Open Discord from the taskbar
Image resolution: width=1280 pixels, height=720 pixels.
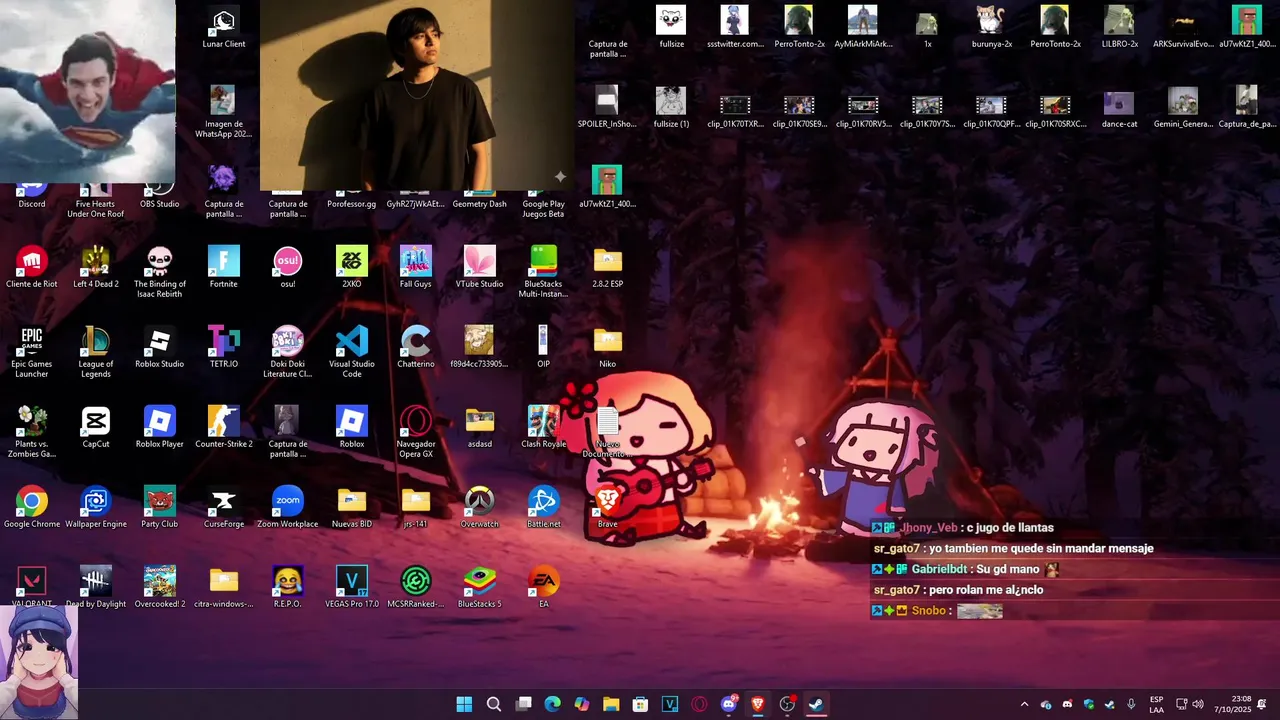coord(729,704)
